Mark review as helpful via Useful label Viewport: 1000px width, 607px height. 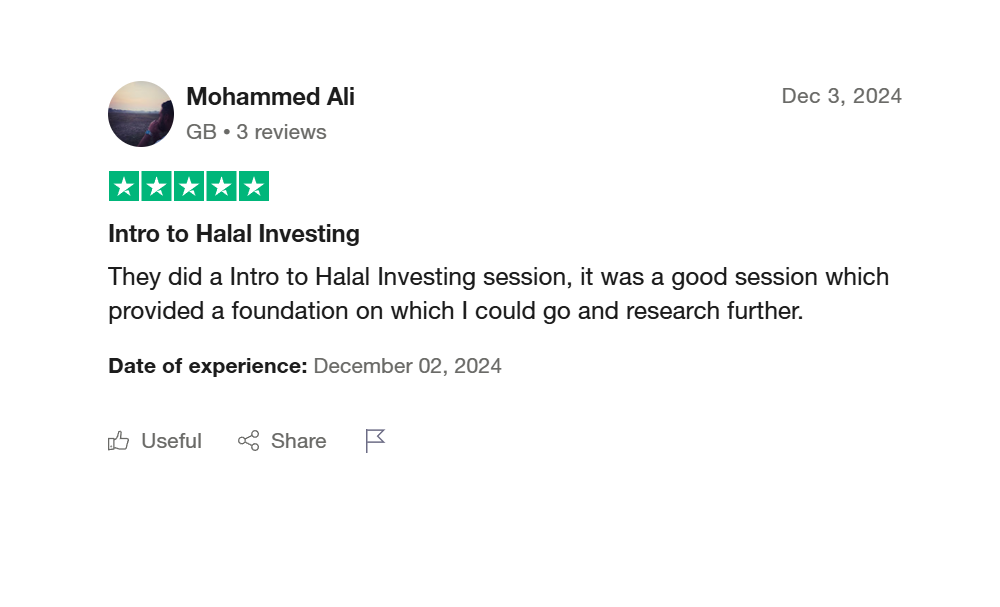(x=171, y=441)
